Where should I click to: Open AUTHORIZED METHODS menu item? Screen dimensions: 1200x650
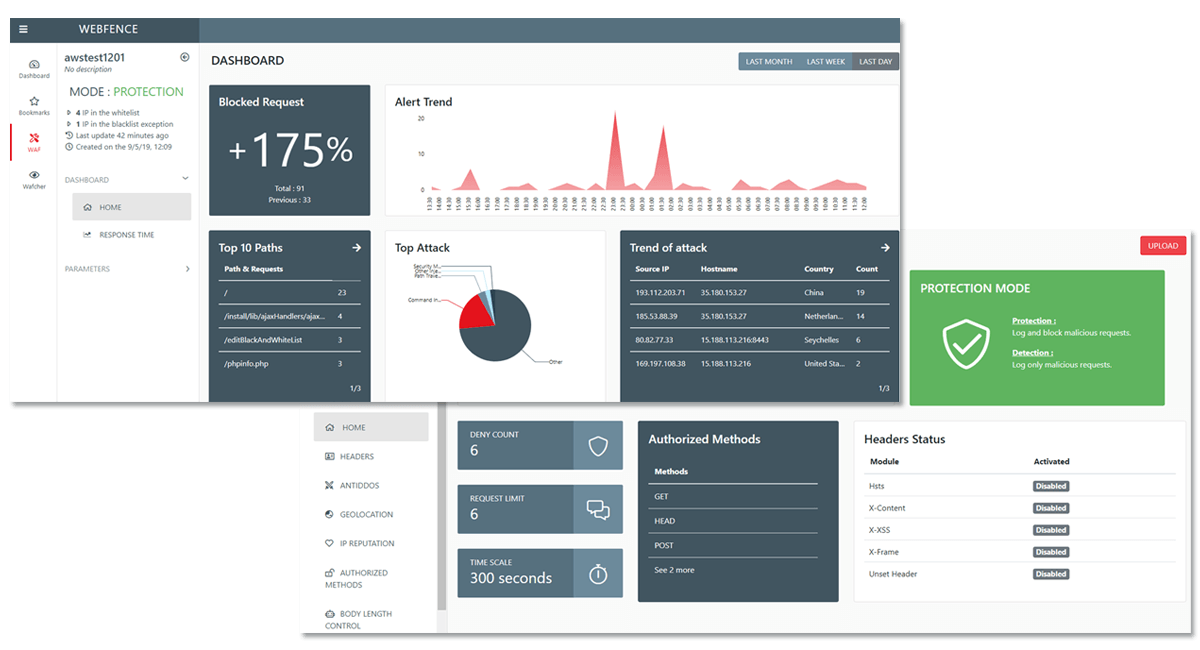click(357, 578)
